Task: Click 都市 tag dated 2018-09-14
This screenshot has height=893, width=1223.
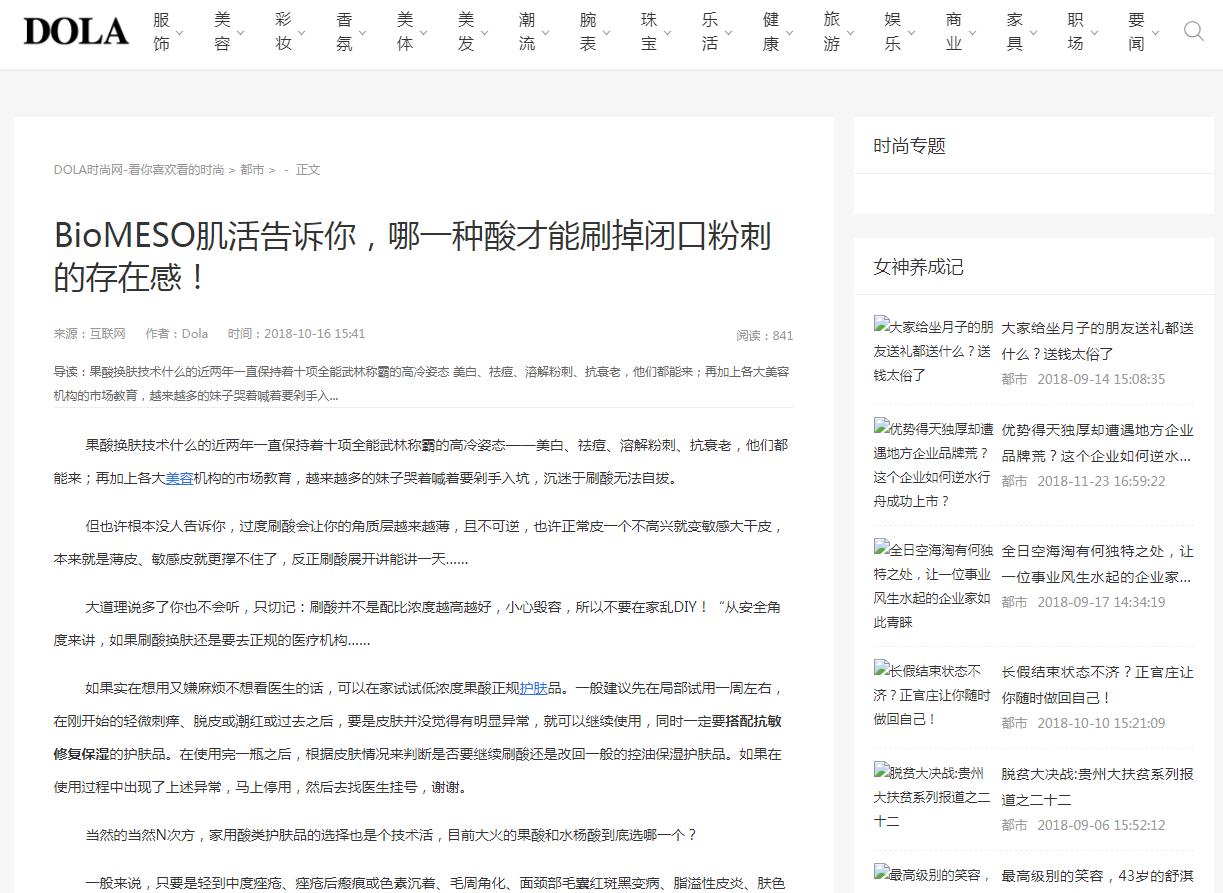Action: (x=1014, y=379)
